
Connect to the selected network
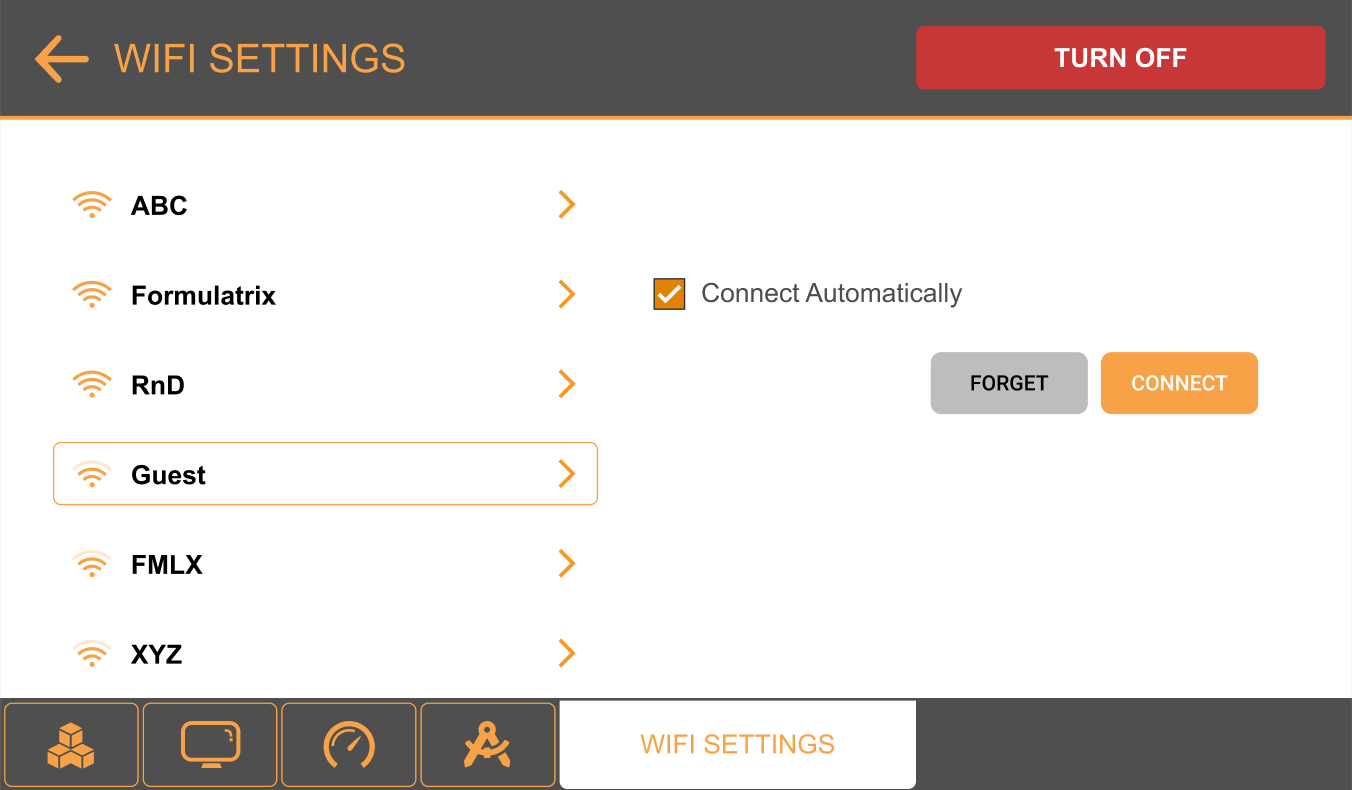point(1179,383)
